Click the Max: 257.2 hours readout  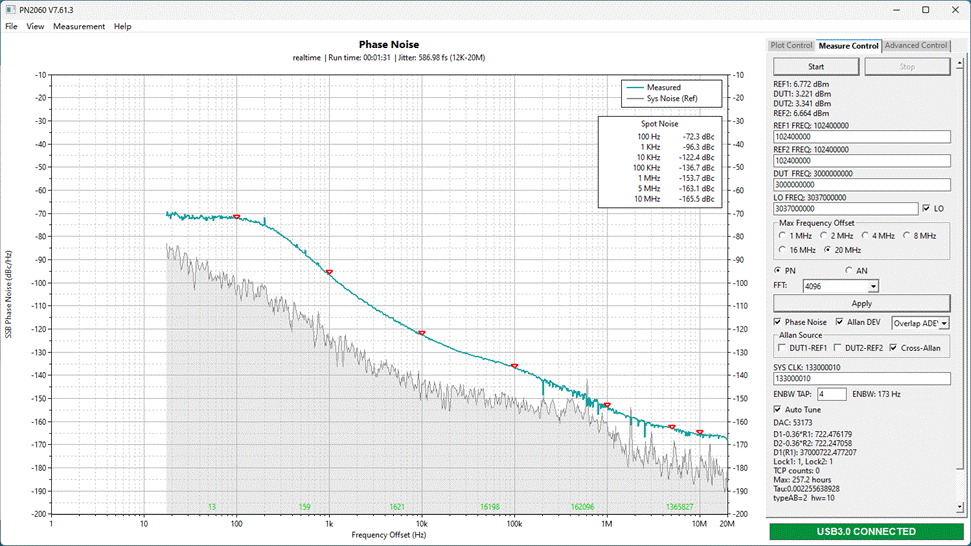click(x=803, y=480)
